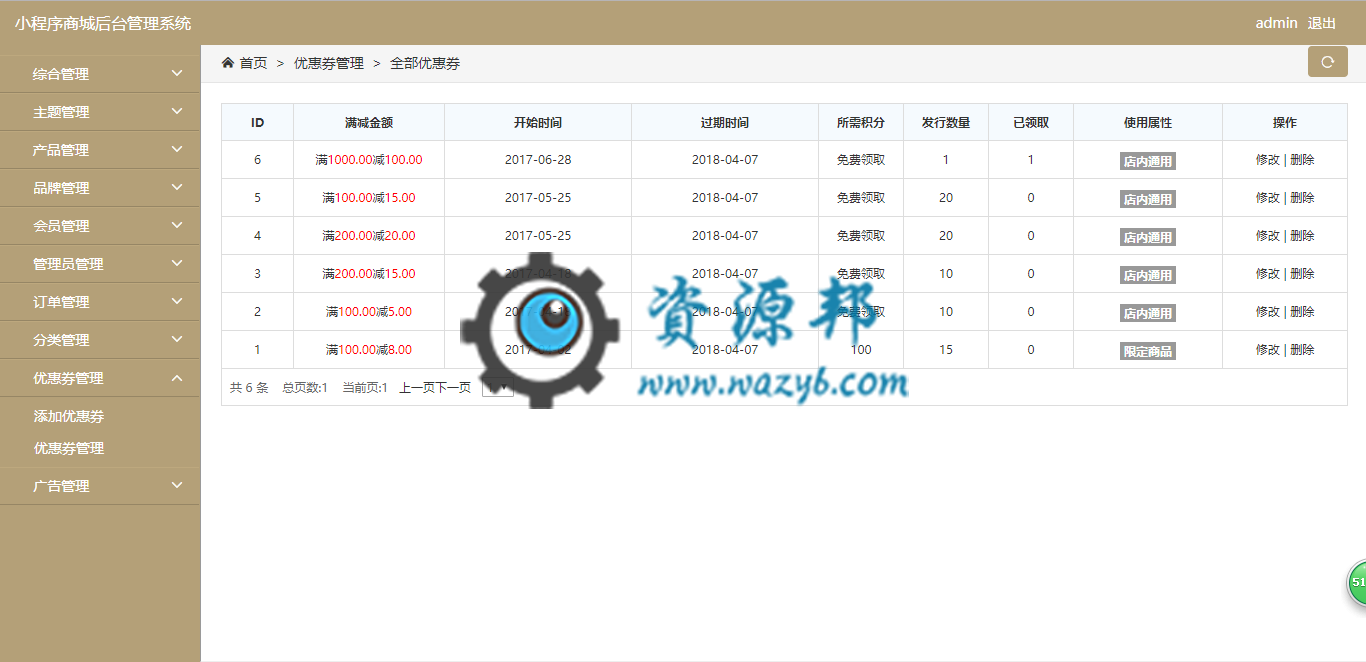This screenshot has height=662, width=1366.
Task: Click 全部优惠券 breadcrumb text
Action: click(425, 63)
